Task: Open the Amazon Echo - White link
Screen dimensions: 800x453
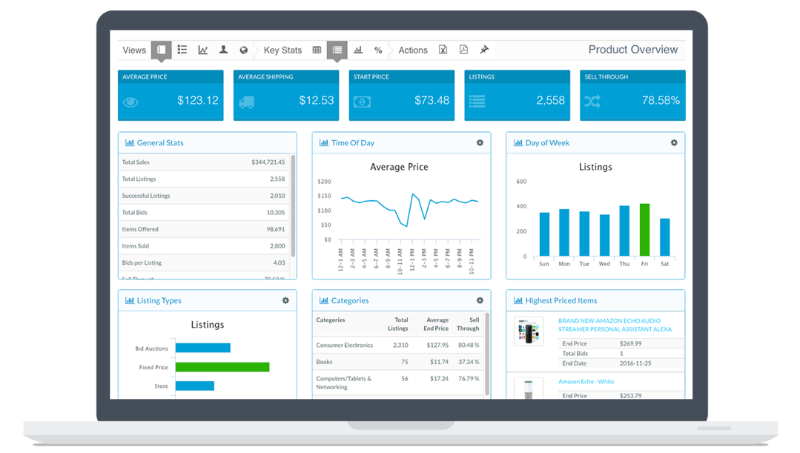Action: tap(586, 382)
